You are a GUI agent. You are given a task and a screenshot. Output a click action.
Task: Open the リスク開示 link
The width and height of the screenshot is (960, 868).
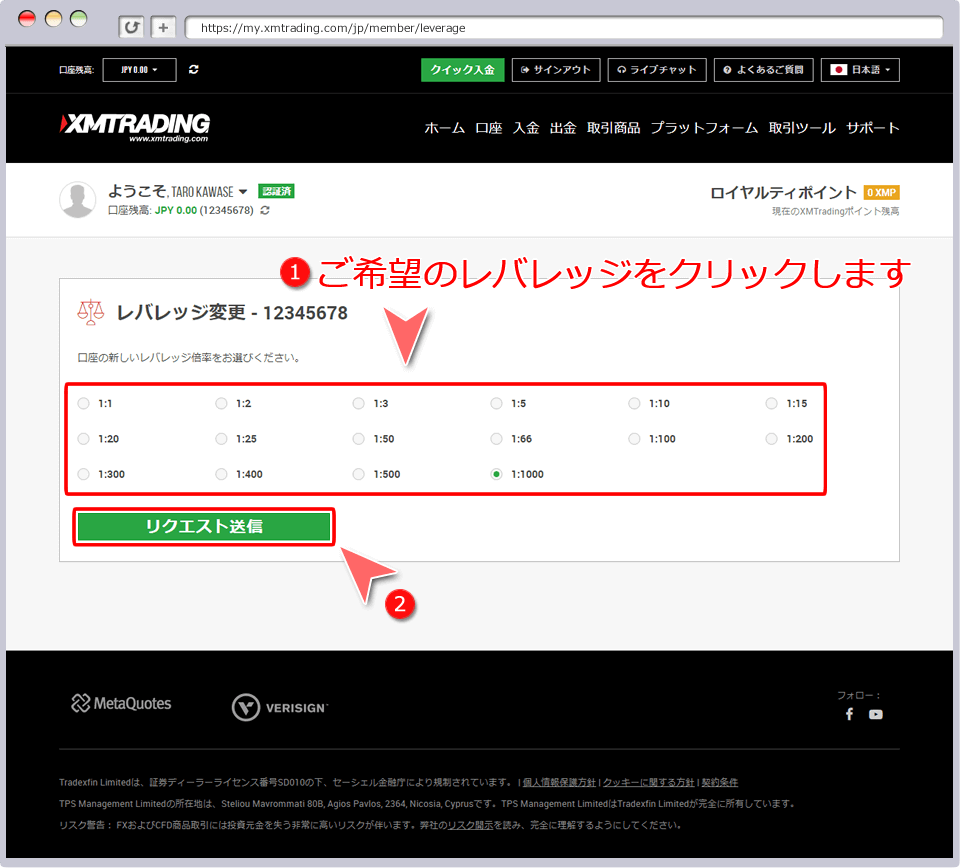pyautogui.click(x=470, y=825)
